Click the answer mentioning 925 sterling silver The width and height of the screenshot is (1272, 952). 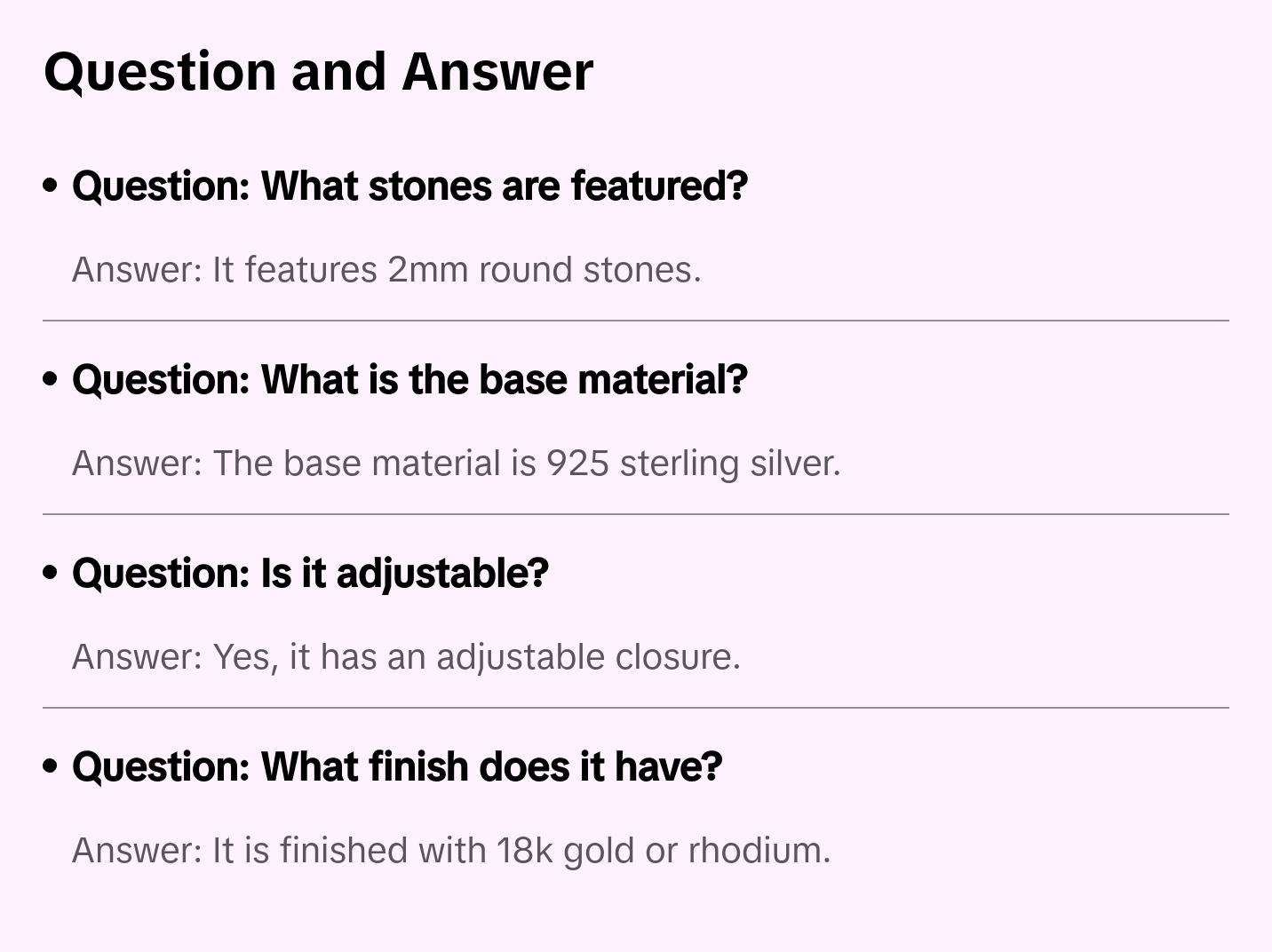[456, 464]
